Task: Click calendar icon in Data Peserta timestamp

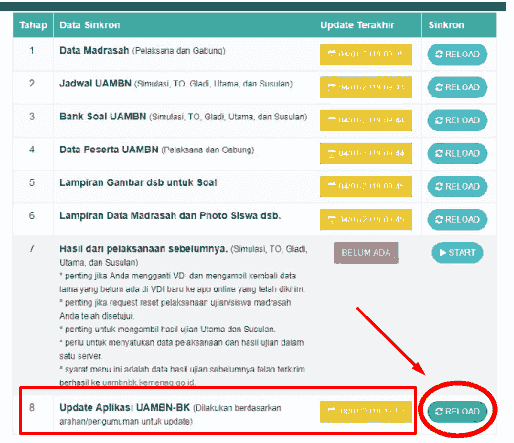Action: point(332,153)
